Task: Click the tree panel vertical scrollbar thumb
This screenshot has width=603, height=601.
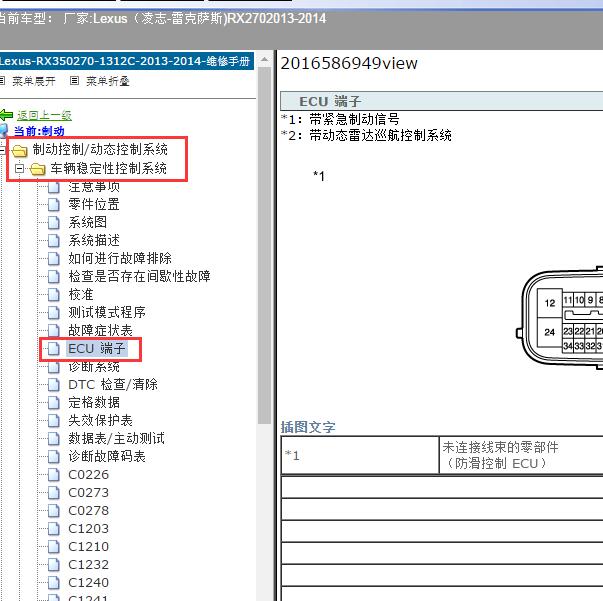Action: 265,245
